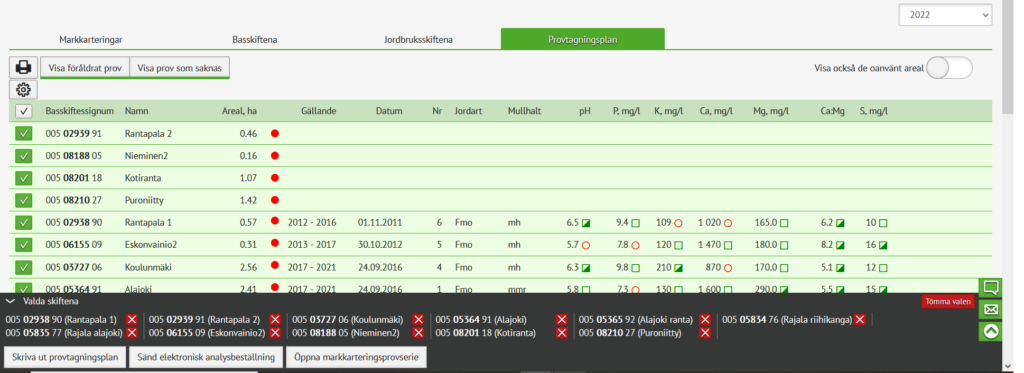Image resolution: width=1024 pixels, height=373 pixels.
Task: Uncheck the Nieminen2 row checkbox
Action: [x=24, y=156]
